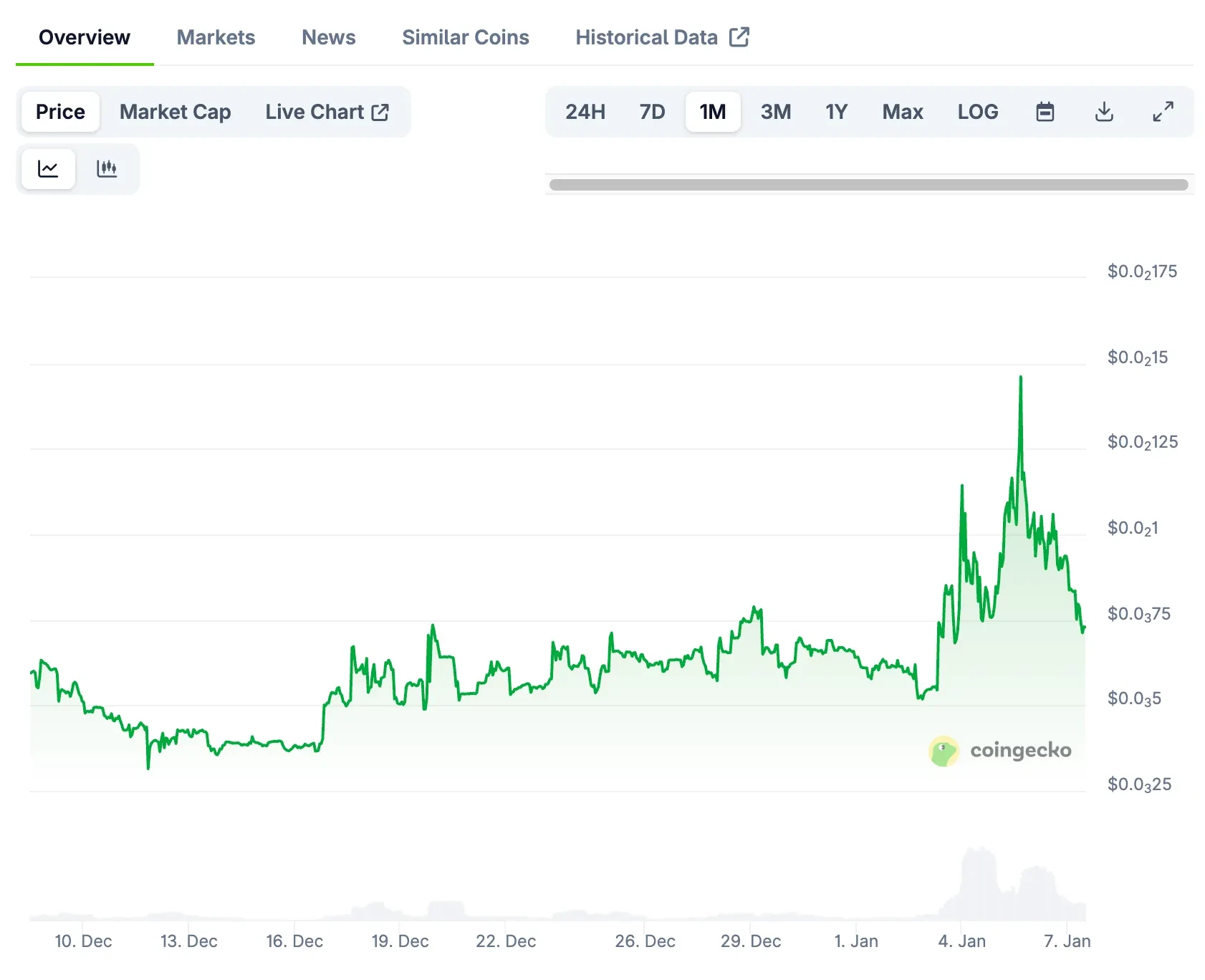Choose the 3M time range
Viewport: 1205px width, 980px height.
(x=775, y=112)
